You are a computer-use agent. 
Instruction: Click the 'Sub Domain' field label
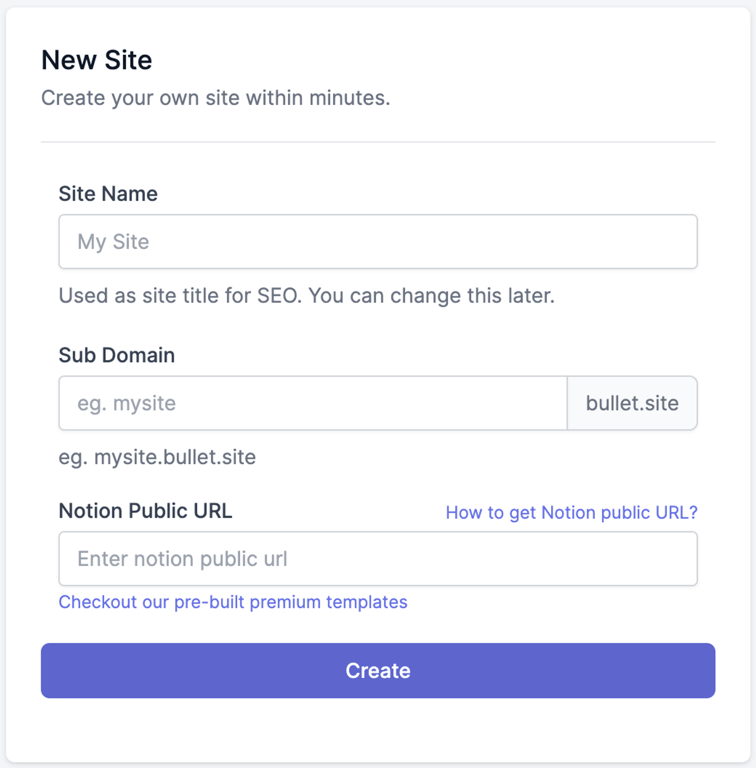coord(117,356)
